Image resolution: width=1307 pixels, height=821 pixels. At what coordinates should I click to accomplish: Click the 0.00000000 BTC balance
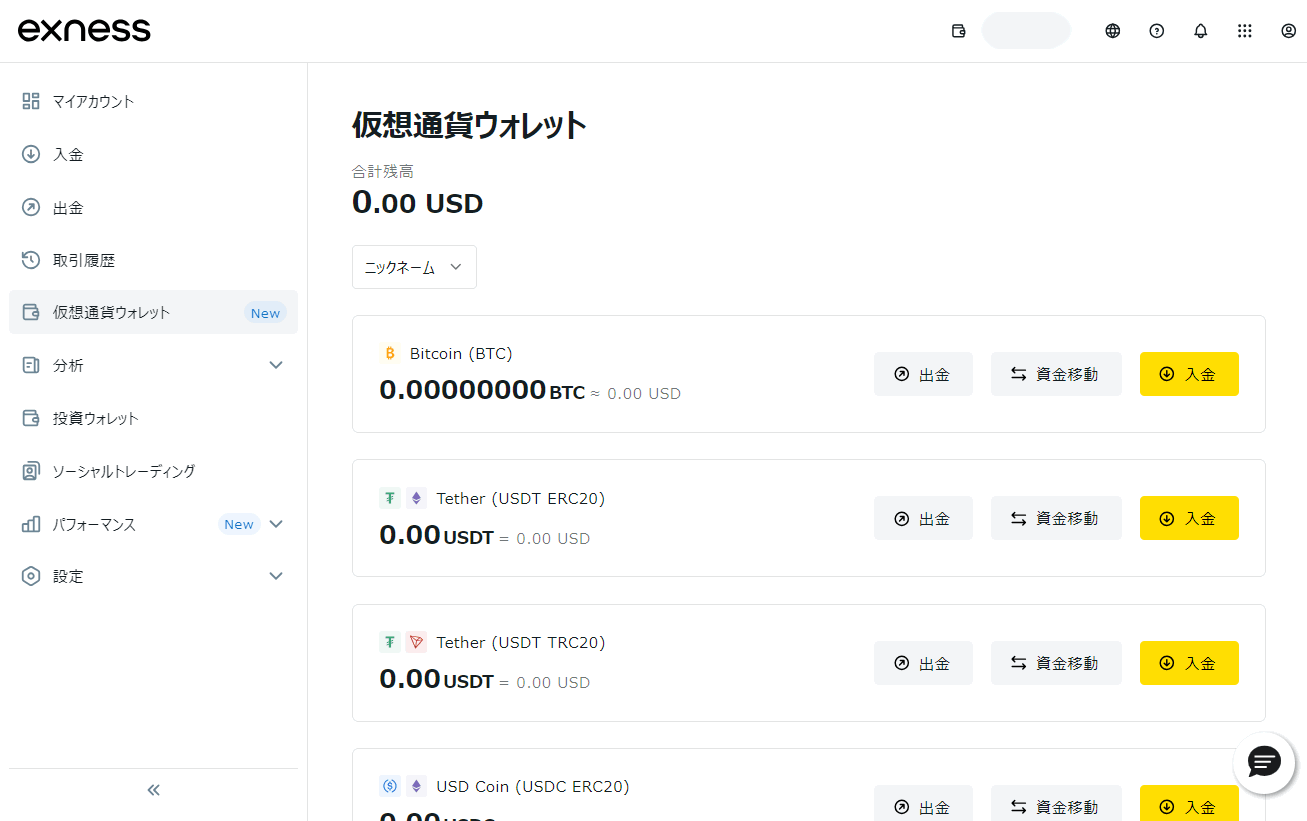(x=482, y=390)
